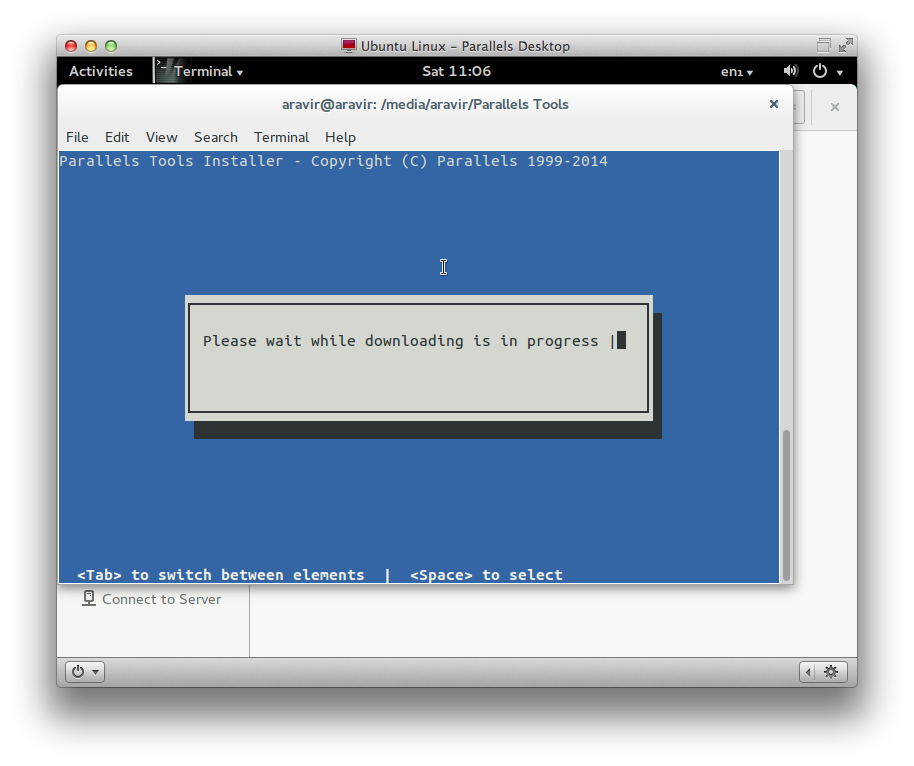Open the Edit menu

[117, 137]
